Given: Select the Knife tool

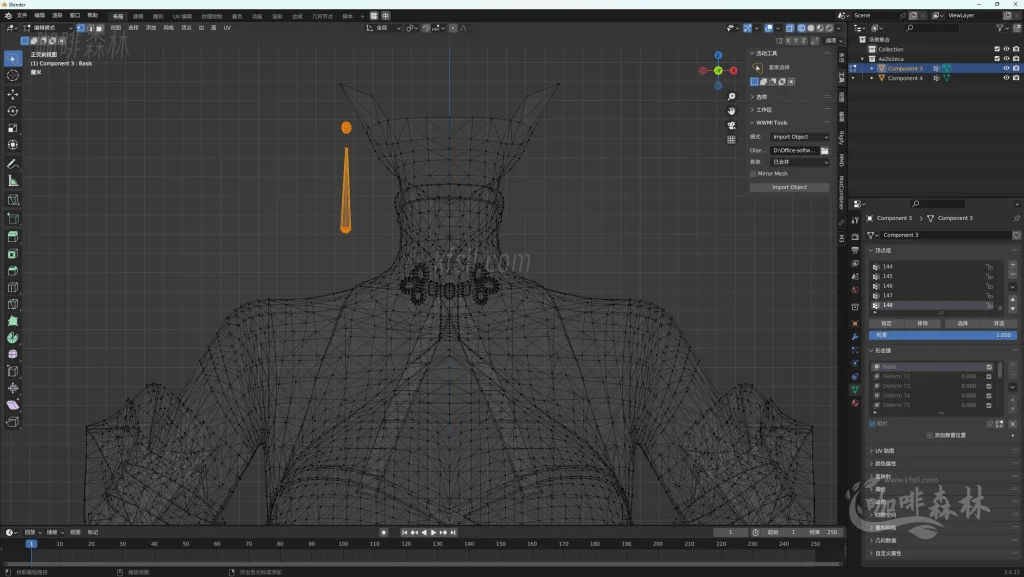Looking at the screenshot, I should (12, 304).
